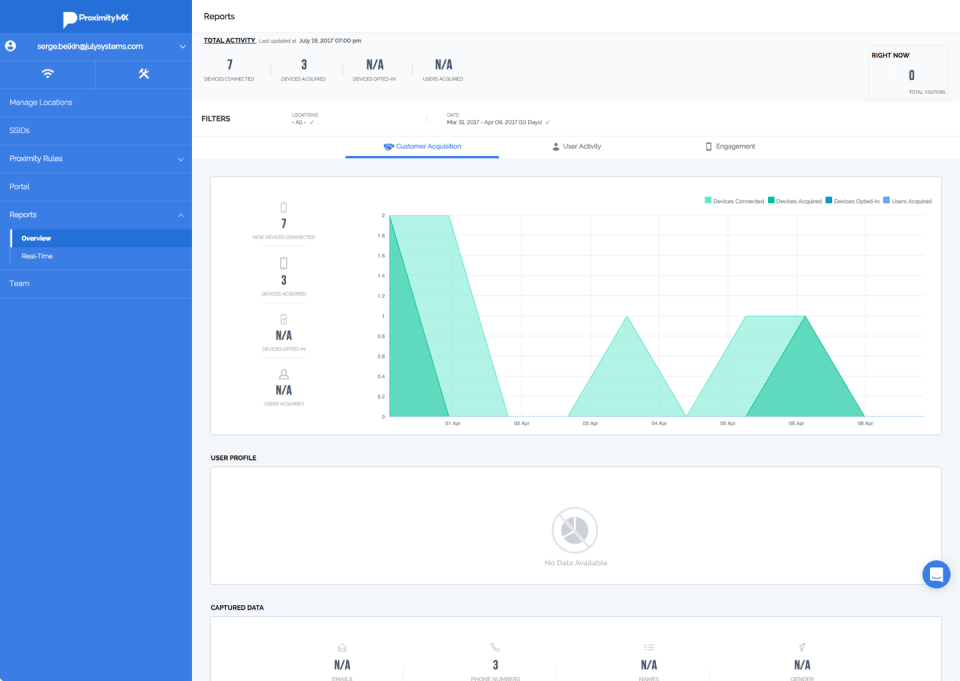Image resolution: width=960 pixels, height=681 pixels.
Task: Toggle Devices Connected legend swatch
Action: pyautogui.click(x=708, y=200)
